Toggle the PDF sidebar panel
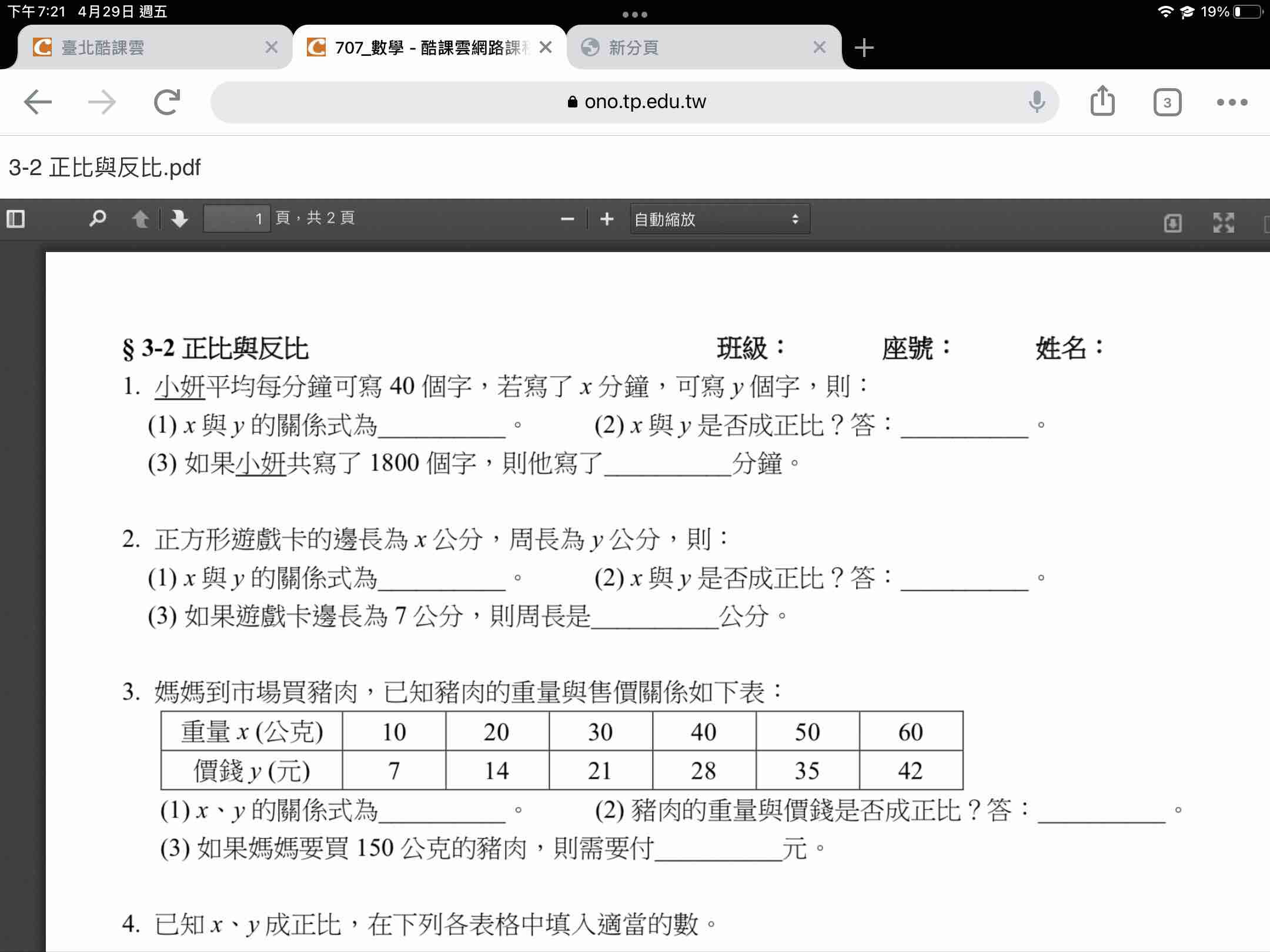This screenshot has height=952, width=1270. point(16,219)
